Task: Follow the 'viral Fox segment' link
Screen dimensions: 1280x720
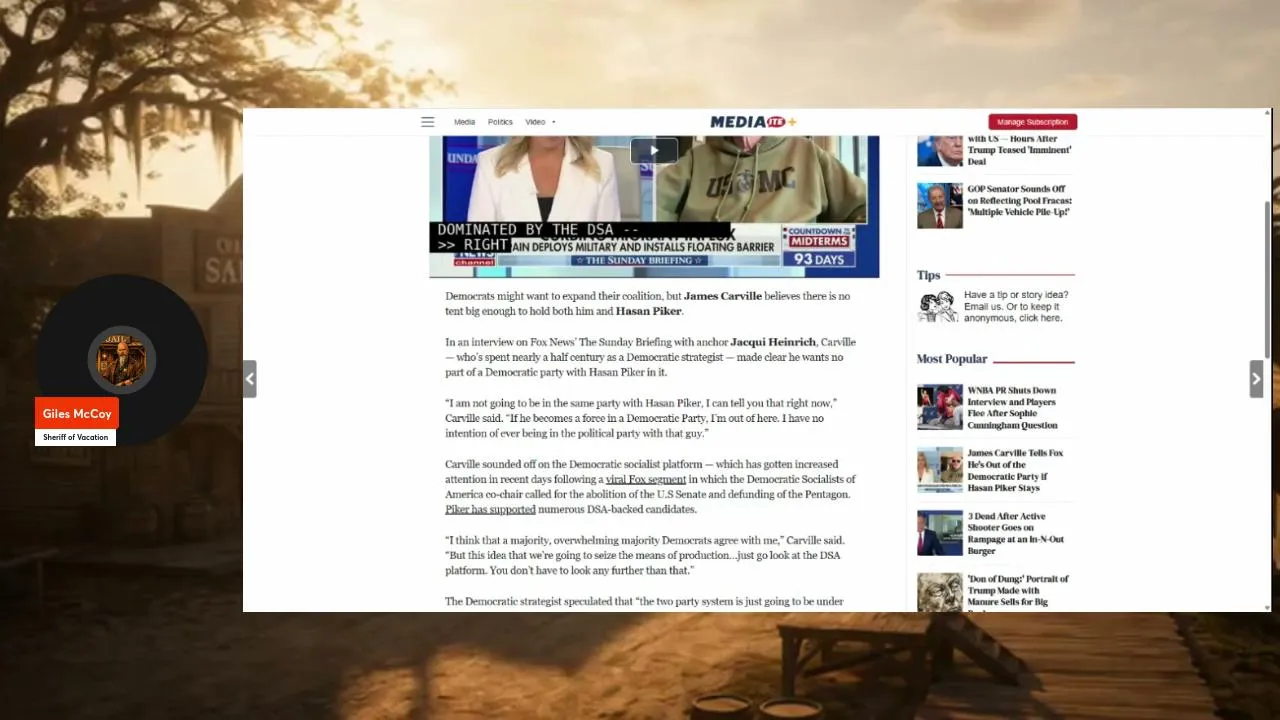Action: (x=646, y=479)
